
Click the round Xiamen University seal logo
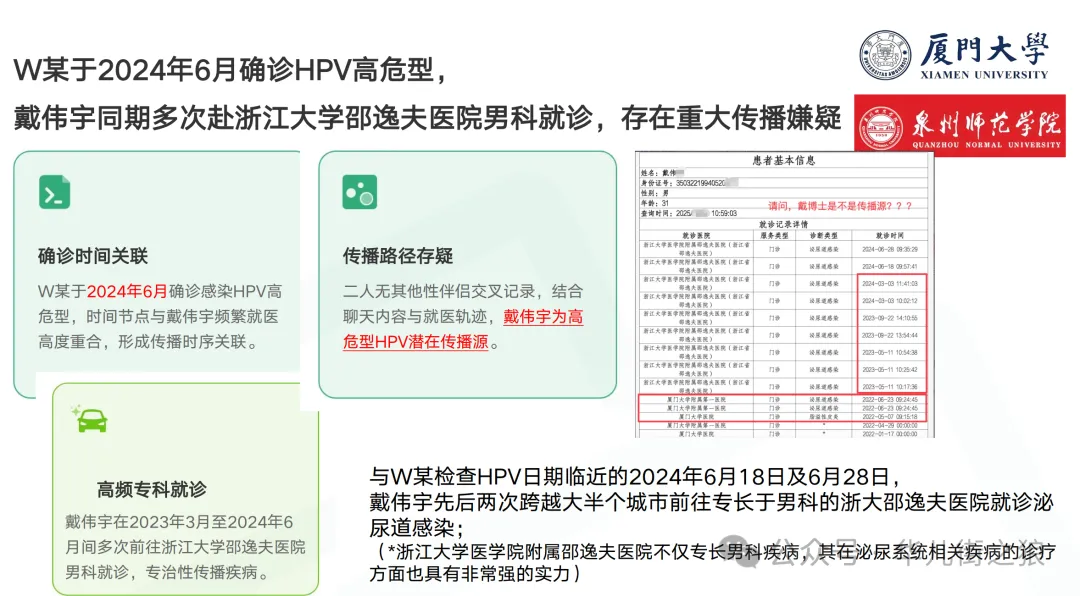click(x=885, y=55)
